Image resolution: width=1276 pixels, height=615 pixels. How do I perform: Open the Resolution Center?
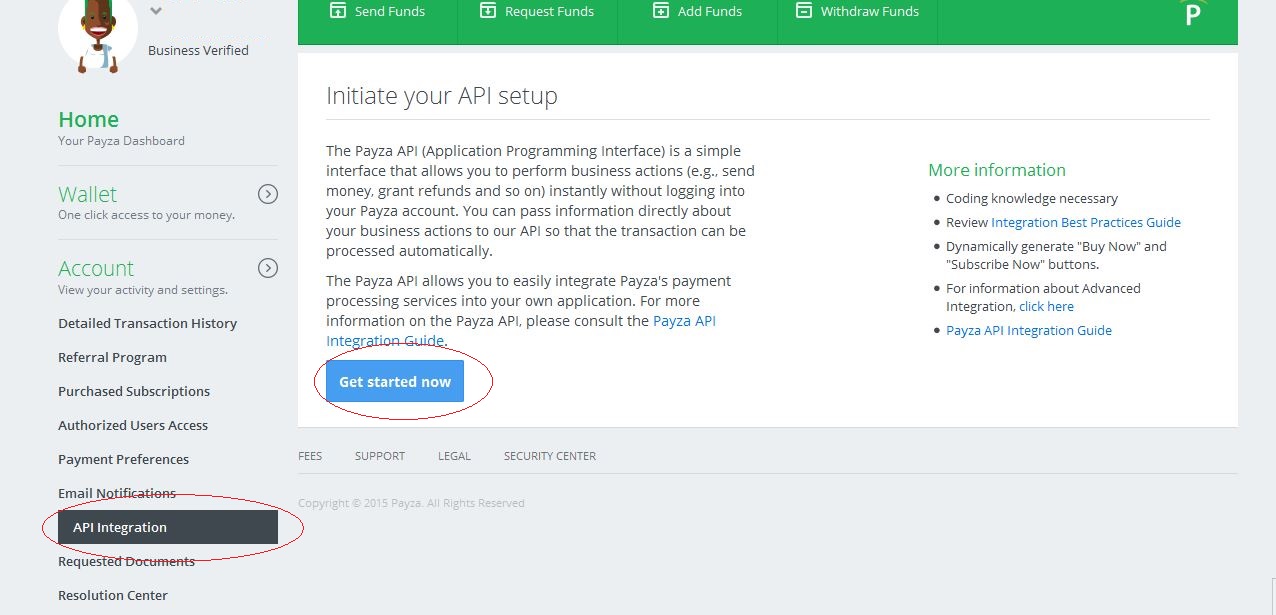click(x=113, y=595)
